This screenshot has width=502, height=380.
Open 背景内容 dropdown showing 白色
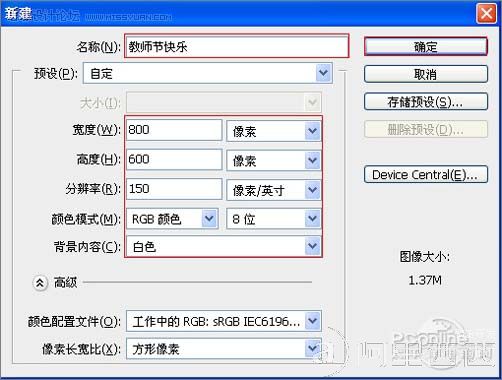tap(224, 246)
